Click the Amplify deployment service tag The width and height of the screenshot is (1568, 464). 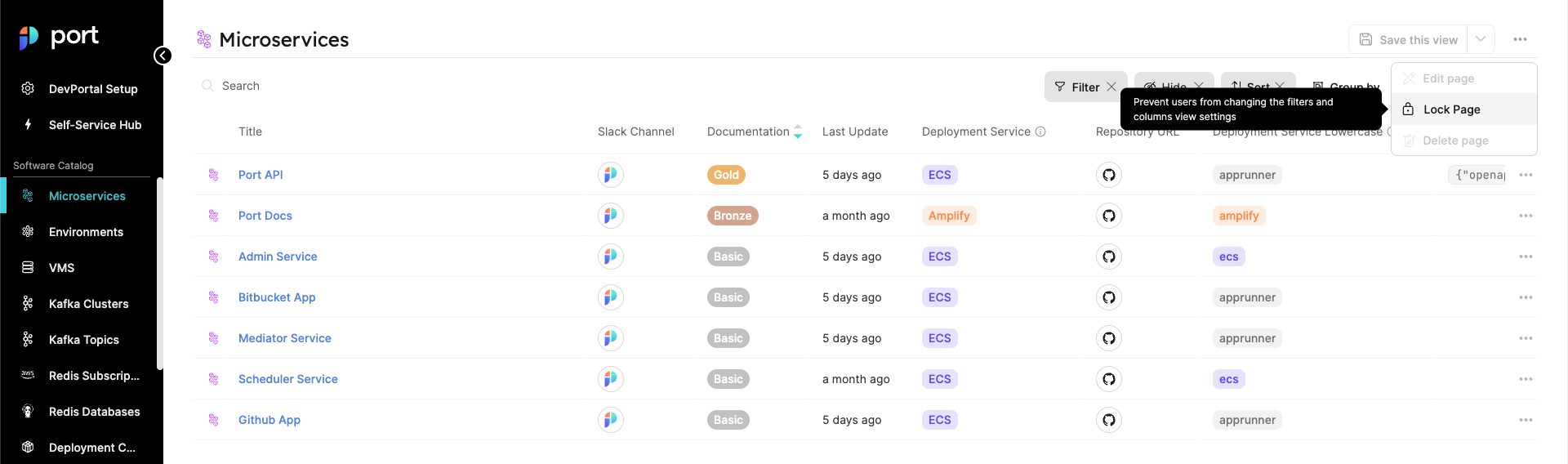tap(949, 216)
